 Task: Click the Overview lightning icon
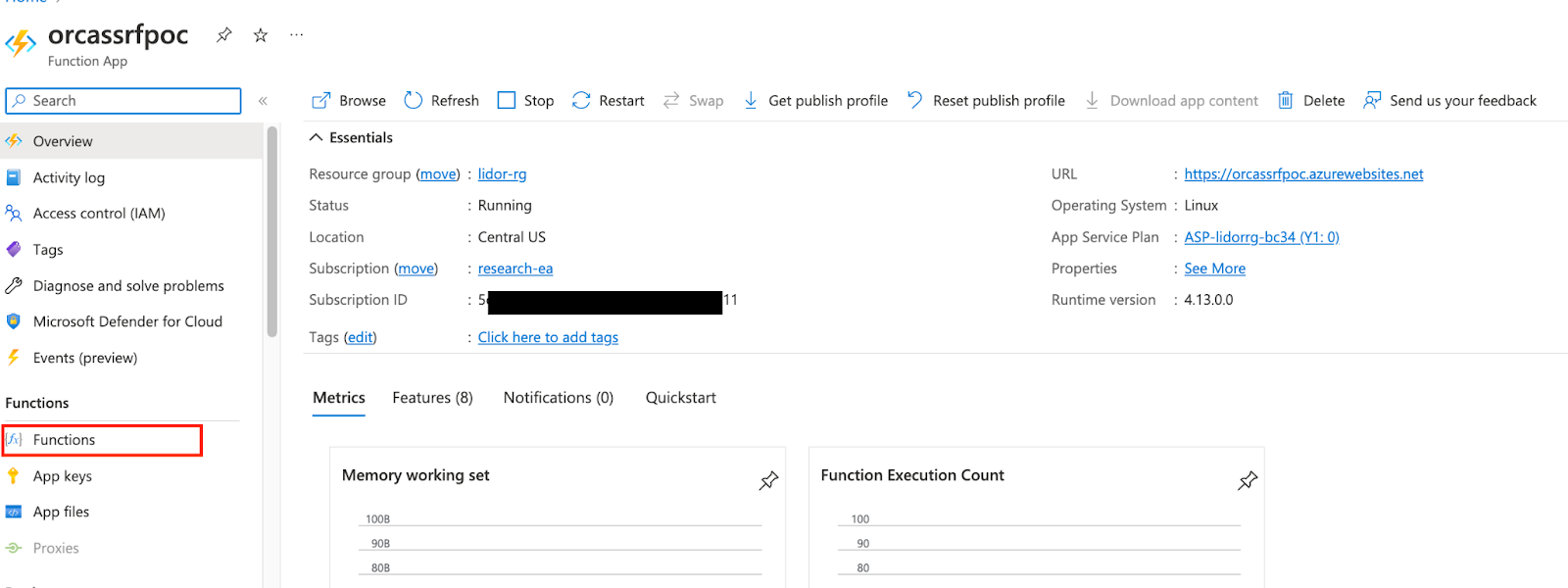pyautogui.click(x=14, y=141)
